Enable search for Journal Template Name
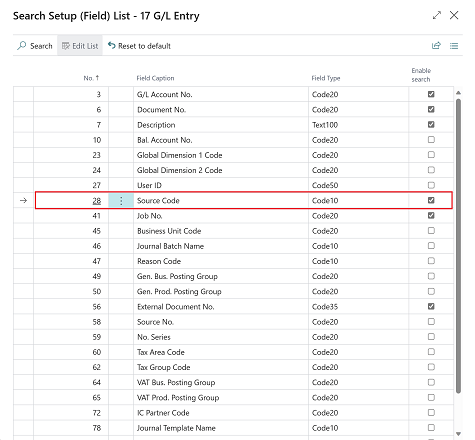The height and width of the screenshot is (440, 475). coord(431,428)
